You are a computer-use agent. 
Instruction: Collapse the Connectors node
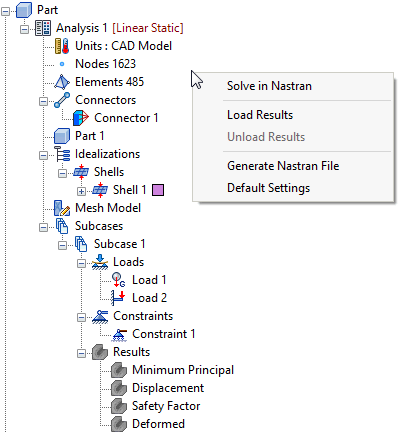pyautogui.click(x=43, y=101)
